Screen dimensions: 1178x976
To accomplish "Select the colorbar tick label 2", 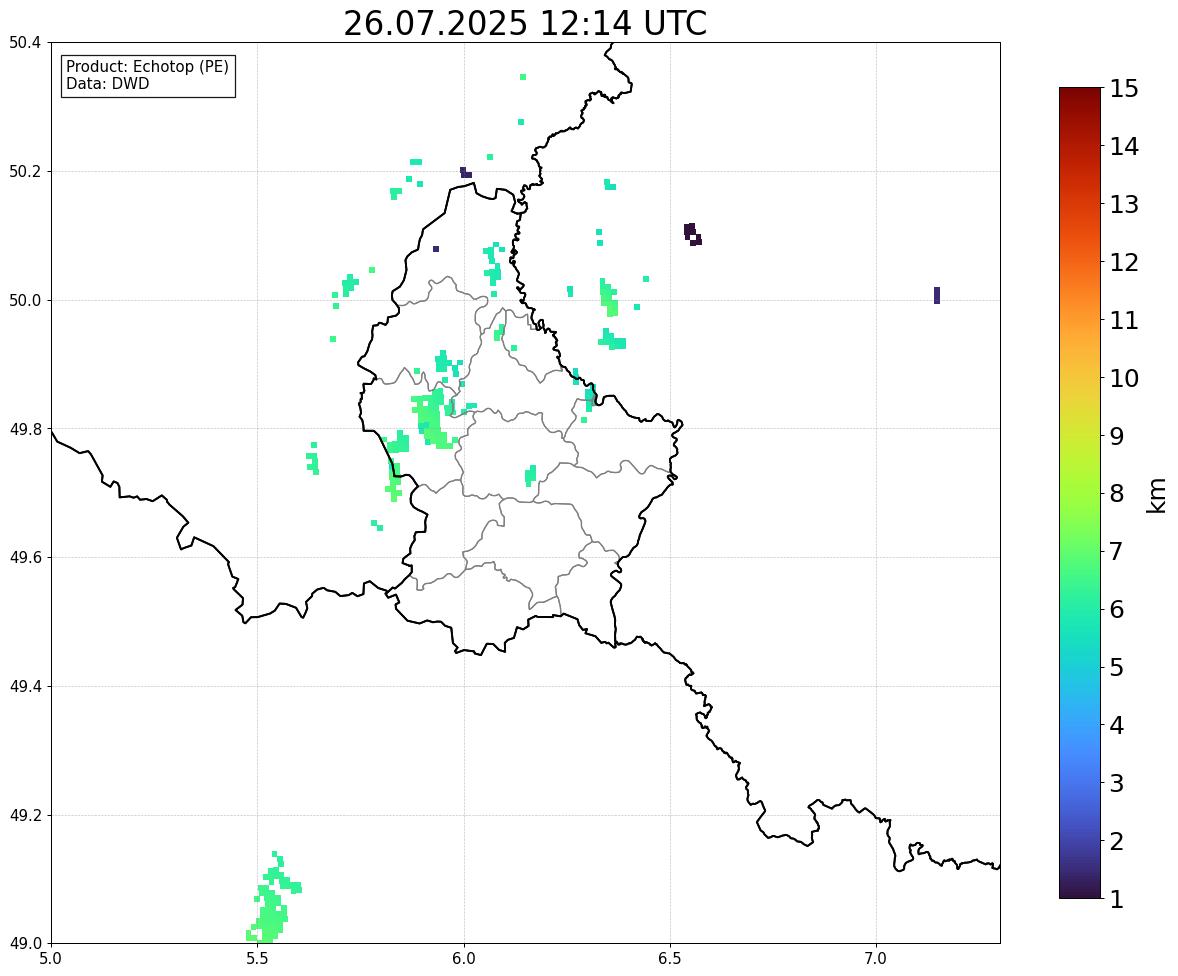I will click(1117, 842).
